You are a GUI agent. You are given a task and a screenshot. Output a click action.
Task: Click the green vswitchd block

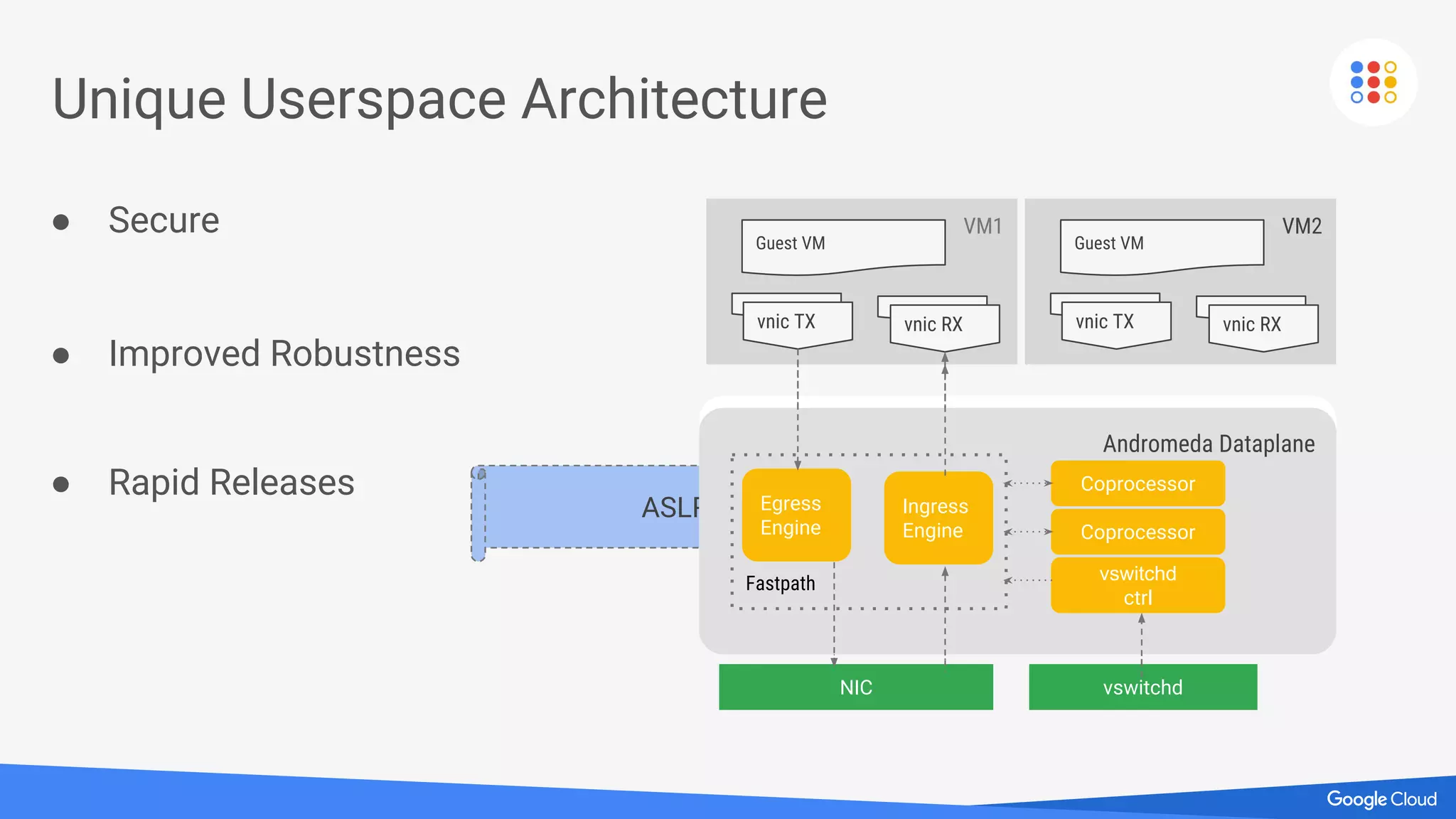(1142, 687)
